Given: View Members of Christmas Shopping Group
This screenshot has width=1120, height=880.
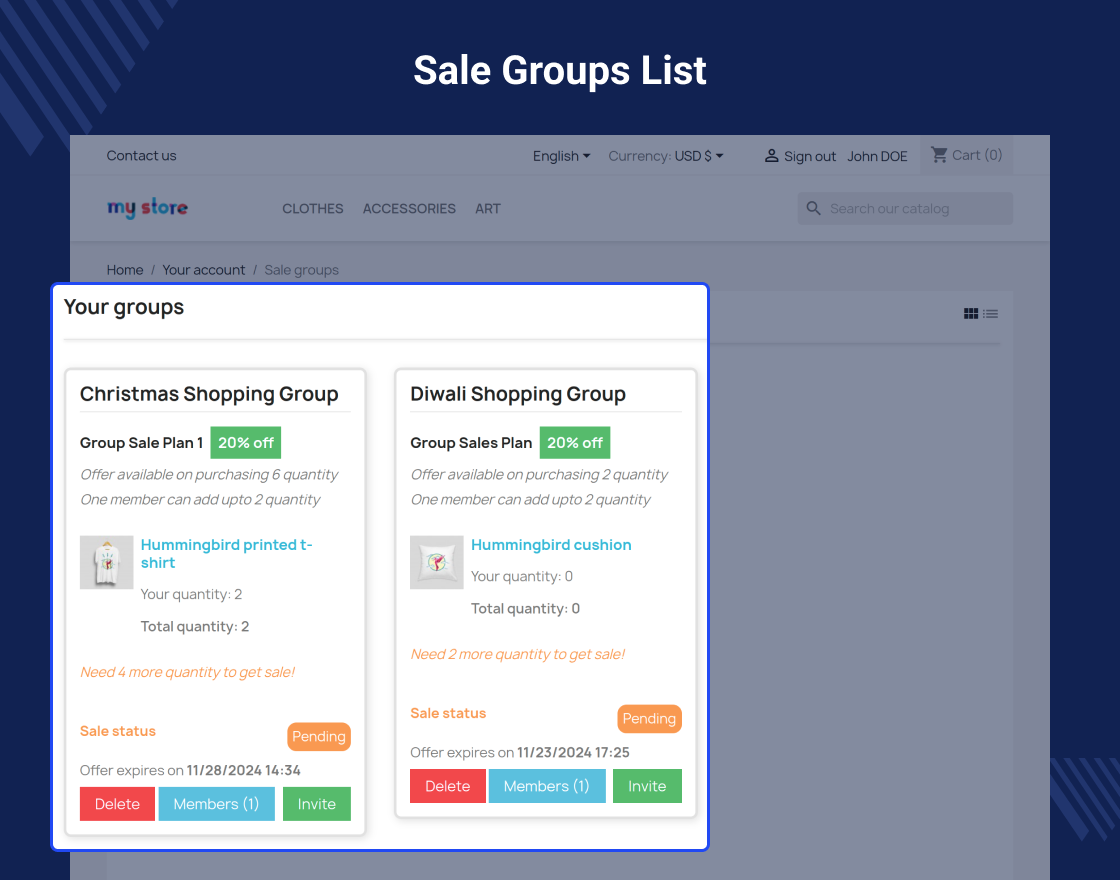Looking at the screenshot, I should click(216, 804).
